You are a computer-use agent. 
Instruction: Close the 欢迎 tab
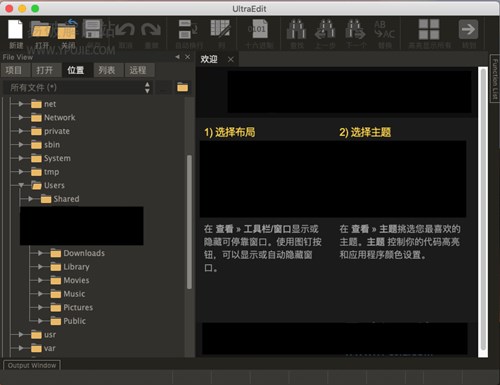231,60
